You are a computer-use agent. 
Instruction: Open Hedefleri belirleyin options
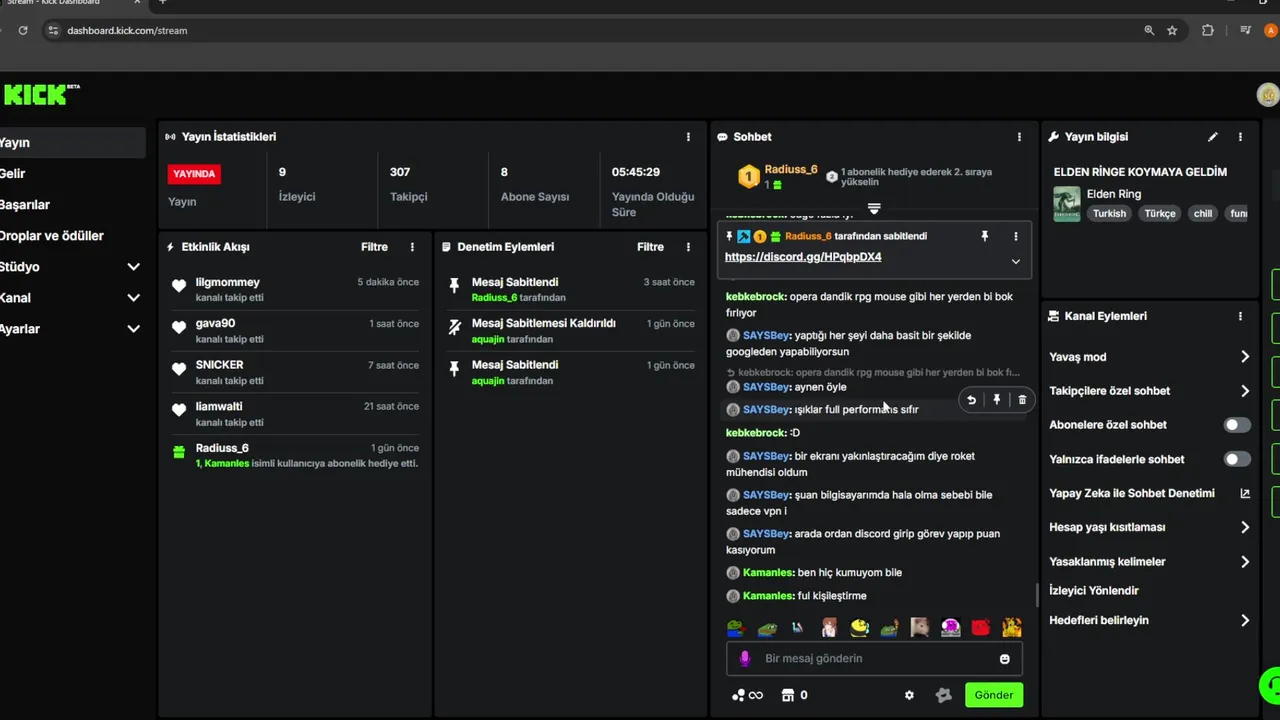coord(1149,621)
